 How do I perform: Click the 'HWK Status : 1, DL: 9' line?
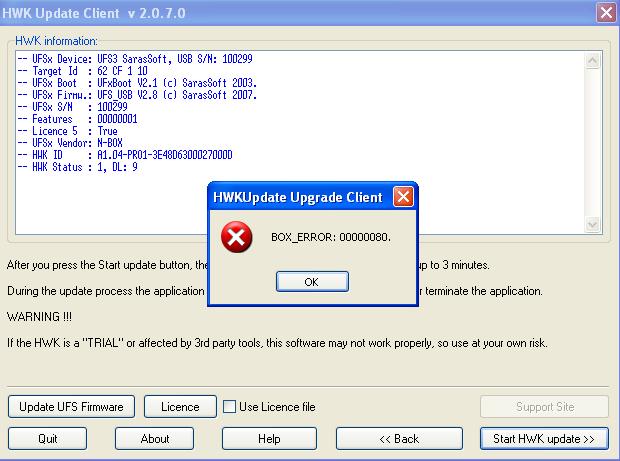[78, 167]
